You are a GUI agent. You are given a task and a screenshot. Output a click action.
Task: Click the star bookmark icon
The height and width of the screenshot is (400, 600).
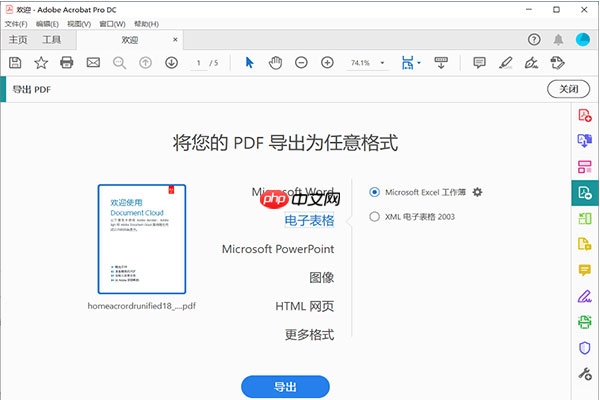tap(41, 62)
